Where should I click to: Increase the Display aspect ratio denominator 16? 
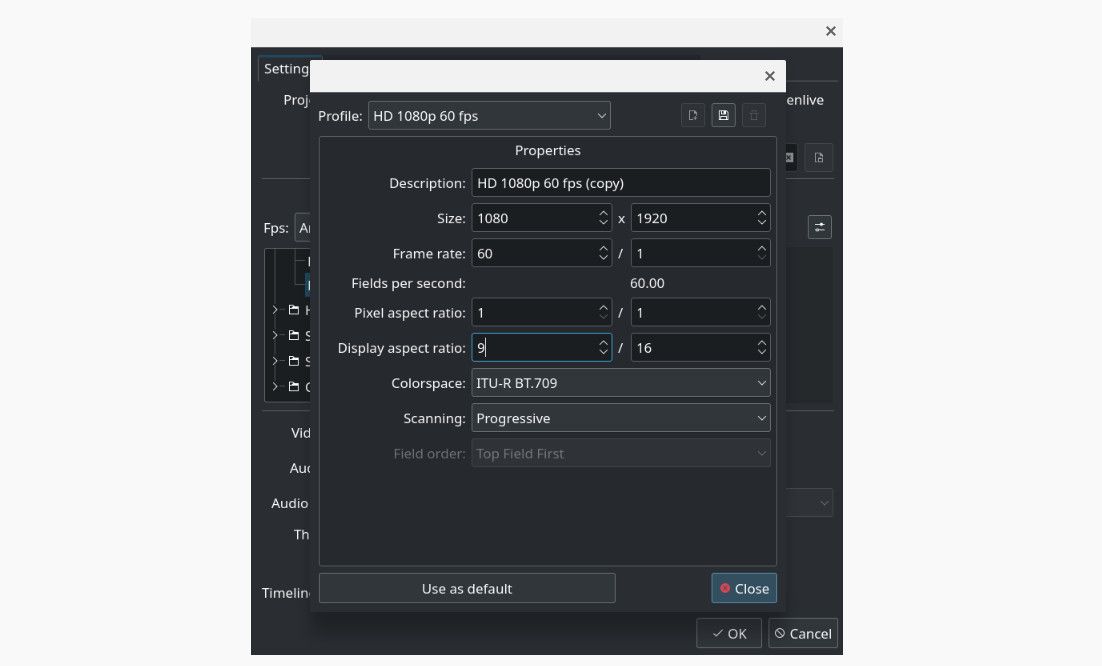tap(762, 342)
